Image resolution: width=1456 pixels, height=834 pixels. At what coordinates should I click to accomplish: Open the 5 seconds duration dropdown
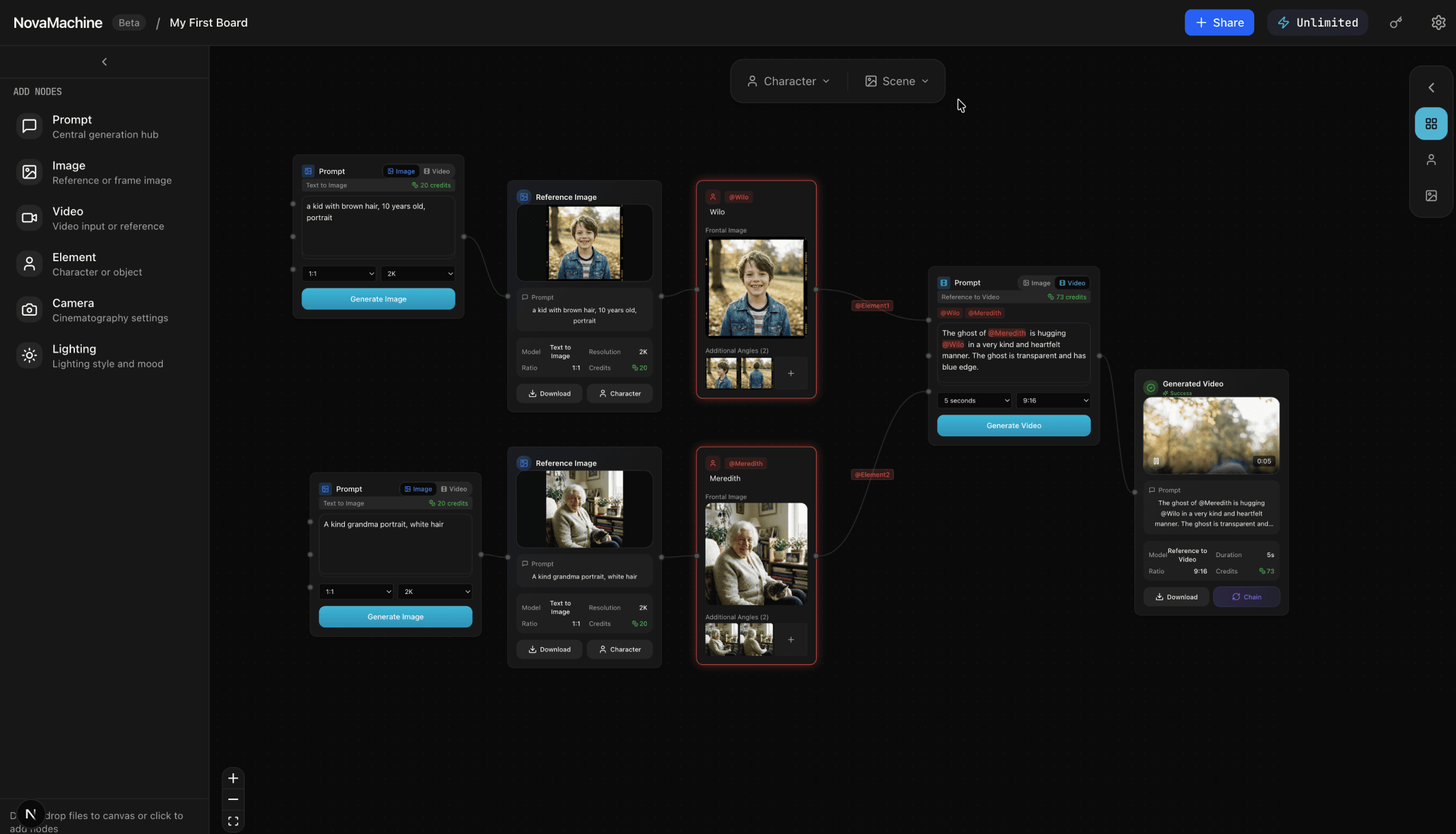(x=974, y=400)
